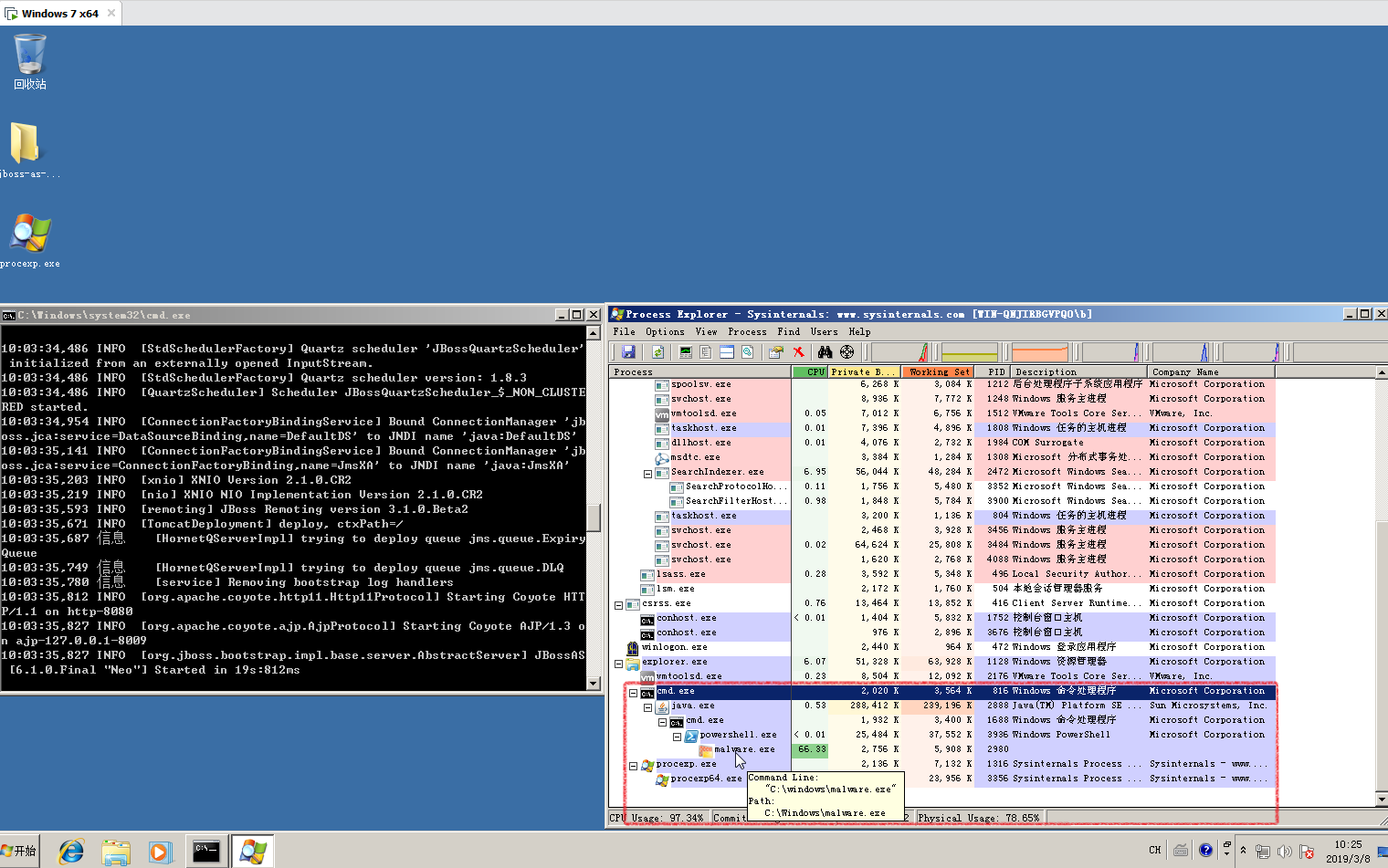Click the Internet Explorer icon on the taskbar
Image resolution: width=1388 pixels, height=868 pixels.
point(71,852)
